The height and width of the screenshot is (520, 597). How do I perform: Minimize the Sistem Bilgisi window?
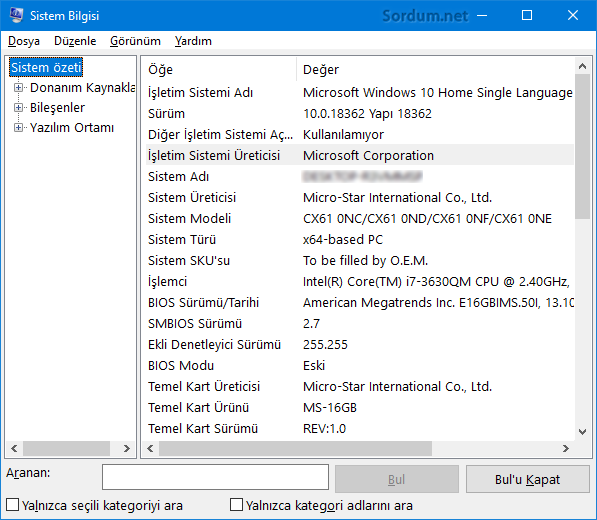[x=482, y=15]
